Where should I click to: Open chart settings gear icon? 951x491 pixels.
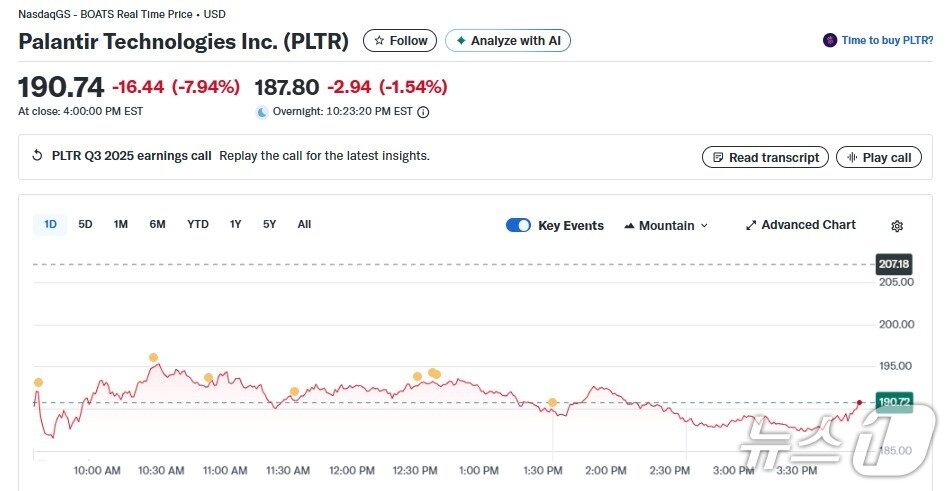897,226
